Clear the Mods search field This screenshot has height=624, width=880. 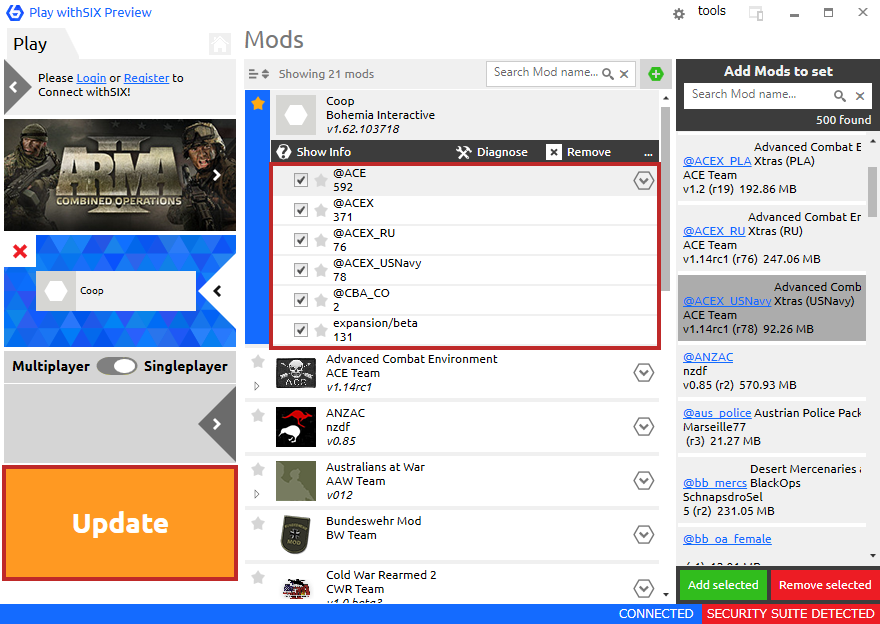point(624,74)
